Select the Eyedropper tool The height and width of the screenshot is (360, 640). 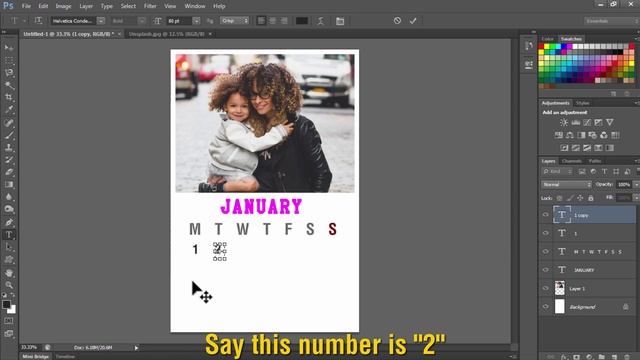[9, 109]
